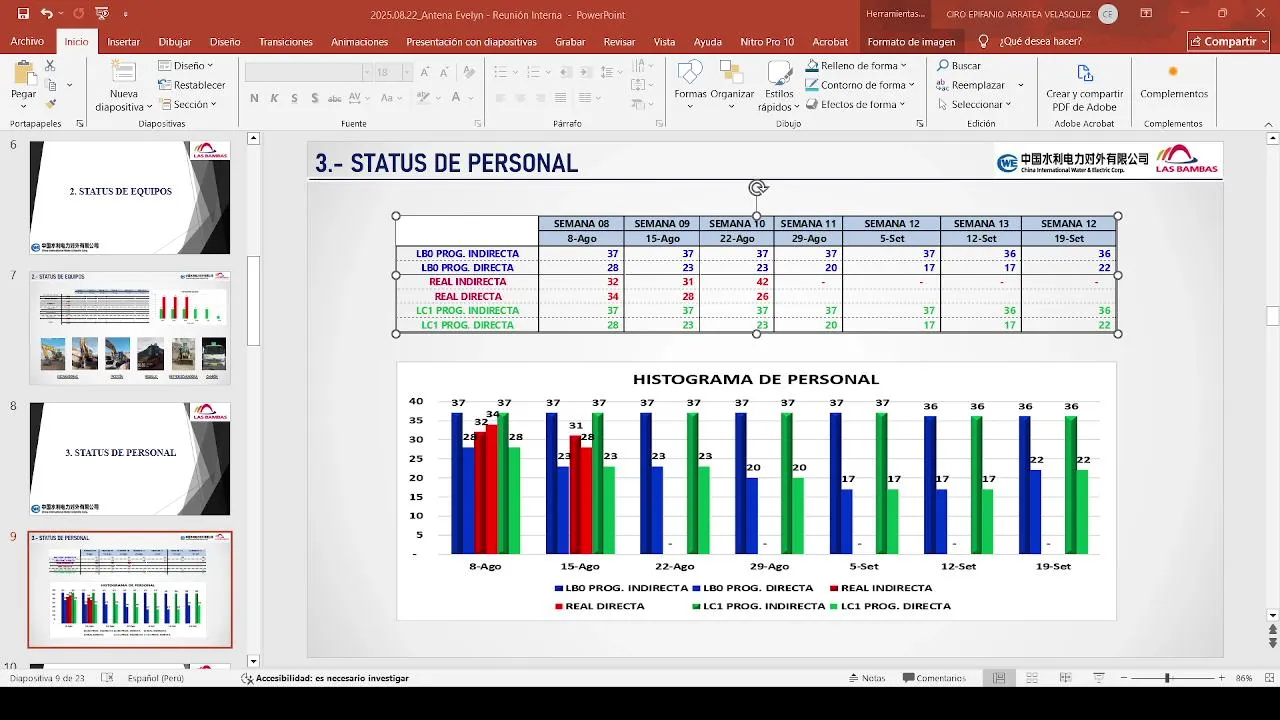Open the font color dropdown arrow

[x=470, y=98]
